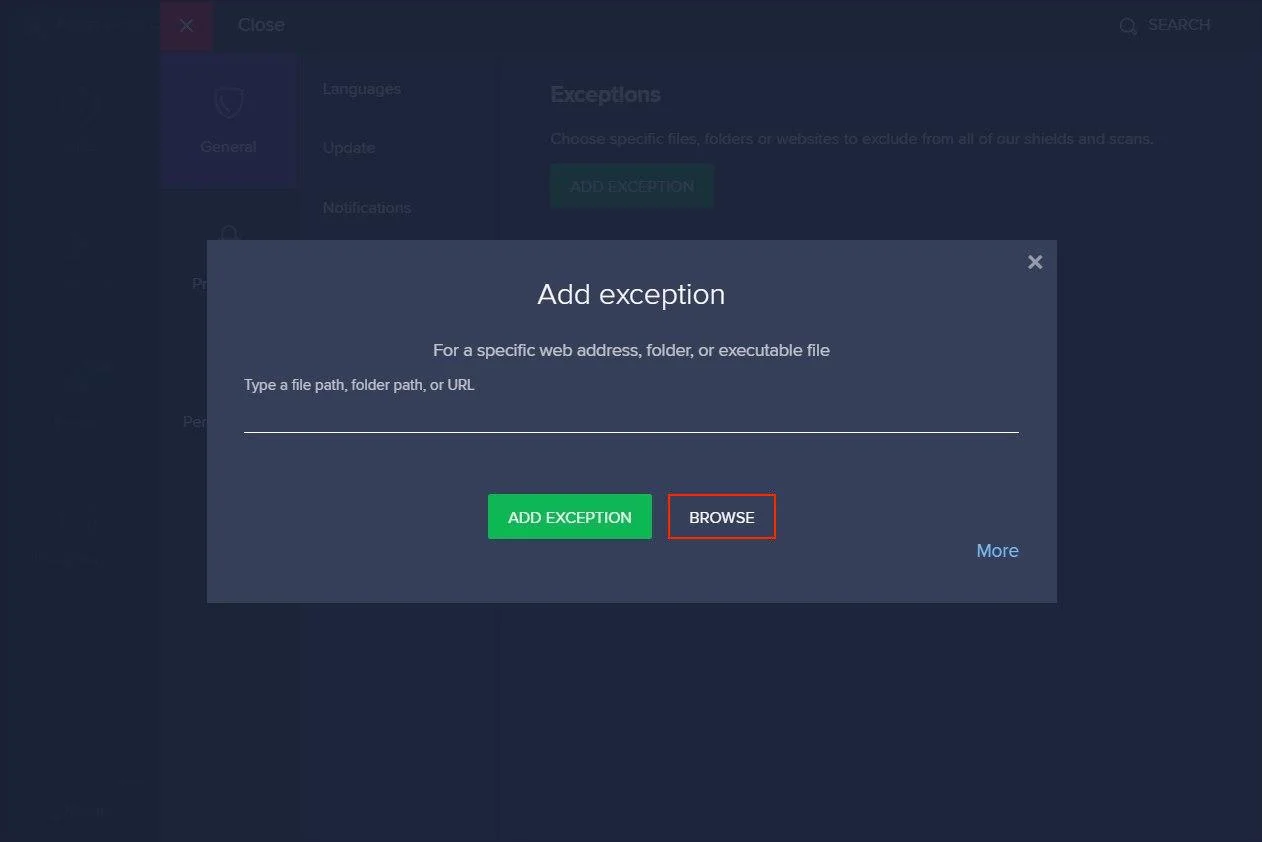Click the magnifier search icon
The image size is (1262, 842).
click(x=1128, y=27)
